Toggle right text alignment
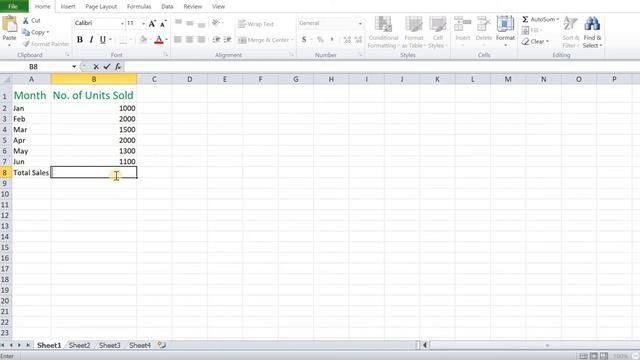The image size is (640, 360). coord(201,40)
